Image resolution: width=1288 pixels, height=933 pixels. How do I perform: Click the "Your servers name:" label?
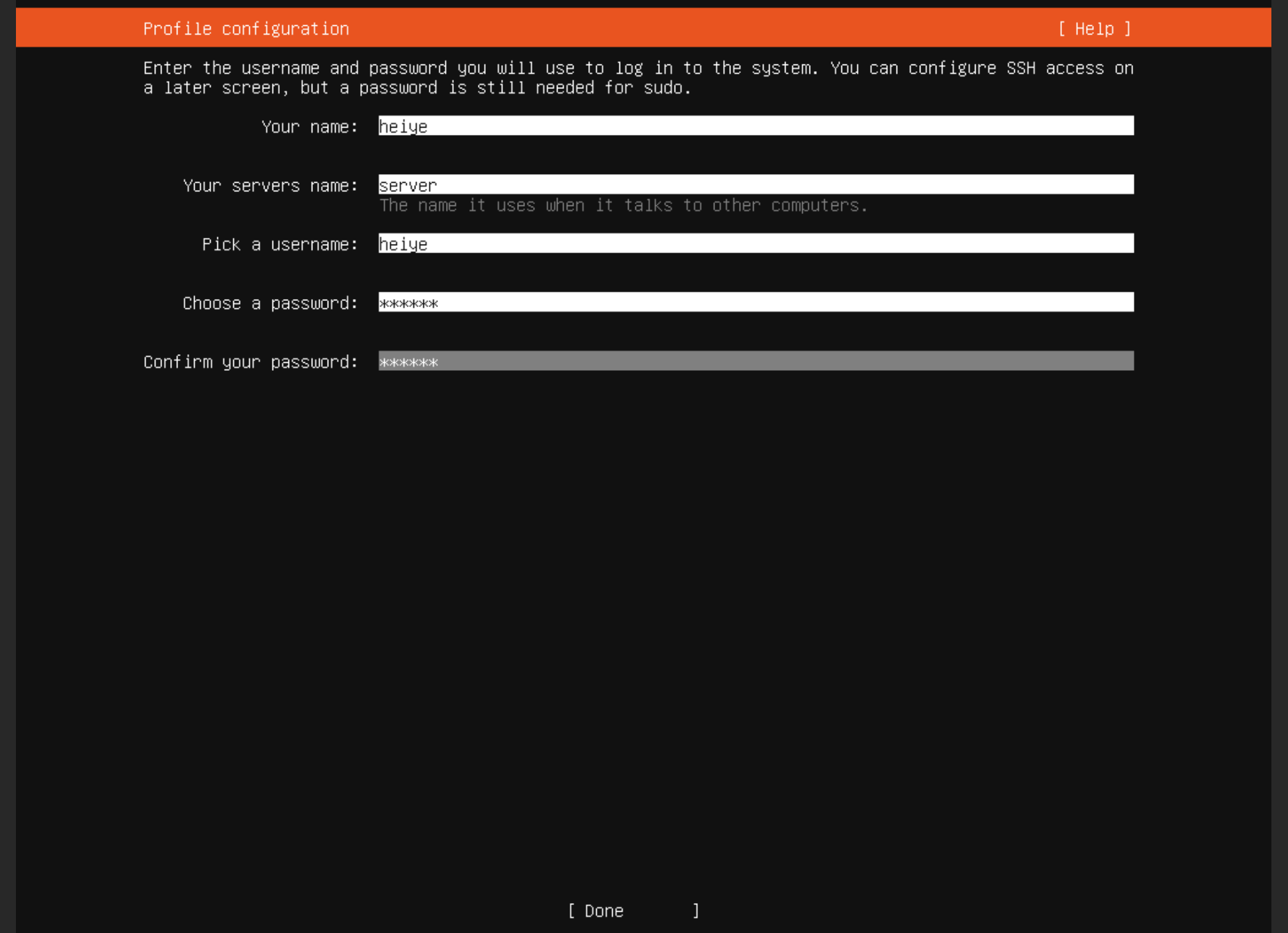click(x=270, y=185)
